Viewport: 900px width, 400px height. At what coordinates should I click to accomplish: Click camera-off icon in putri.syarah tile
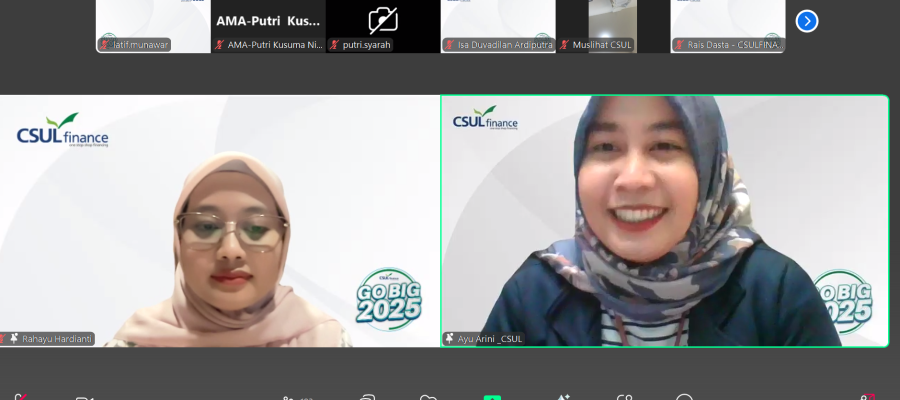(x=383, y=21)
